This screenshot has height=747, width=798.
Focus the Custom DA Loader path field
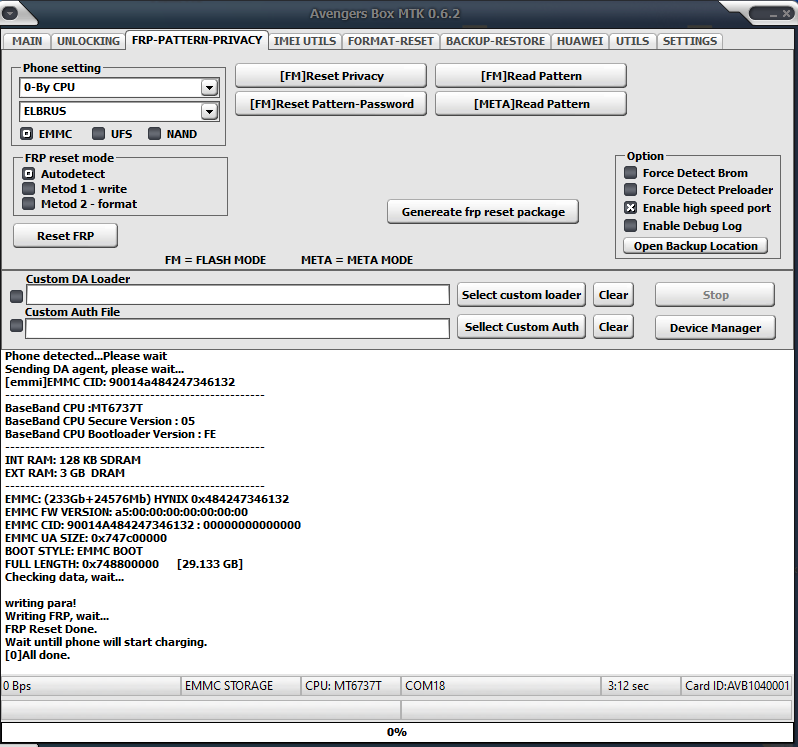coord(238,295)
